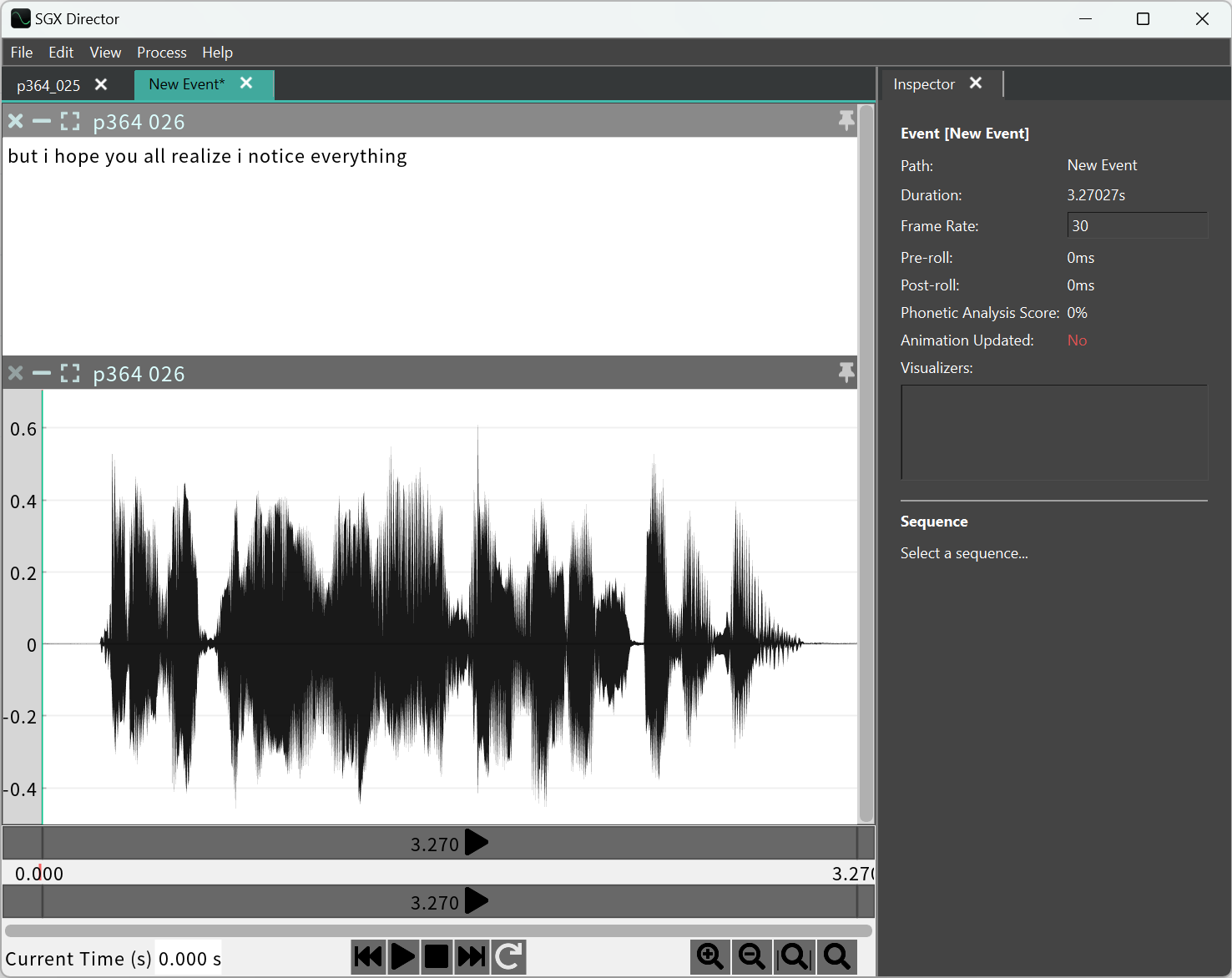Image resolution: width=1232 pixels, height=978 pixels.
Task: Pin the transcript text panel
Action: click(x=846, y=121)
